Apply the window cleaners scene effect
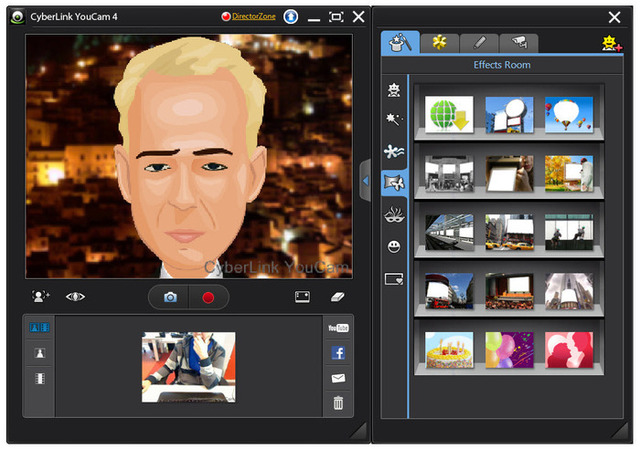The height and width of the screenshot is (449, 640). 569,232
